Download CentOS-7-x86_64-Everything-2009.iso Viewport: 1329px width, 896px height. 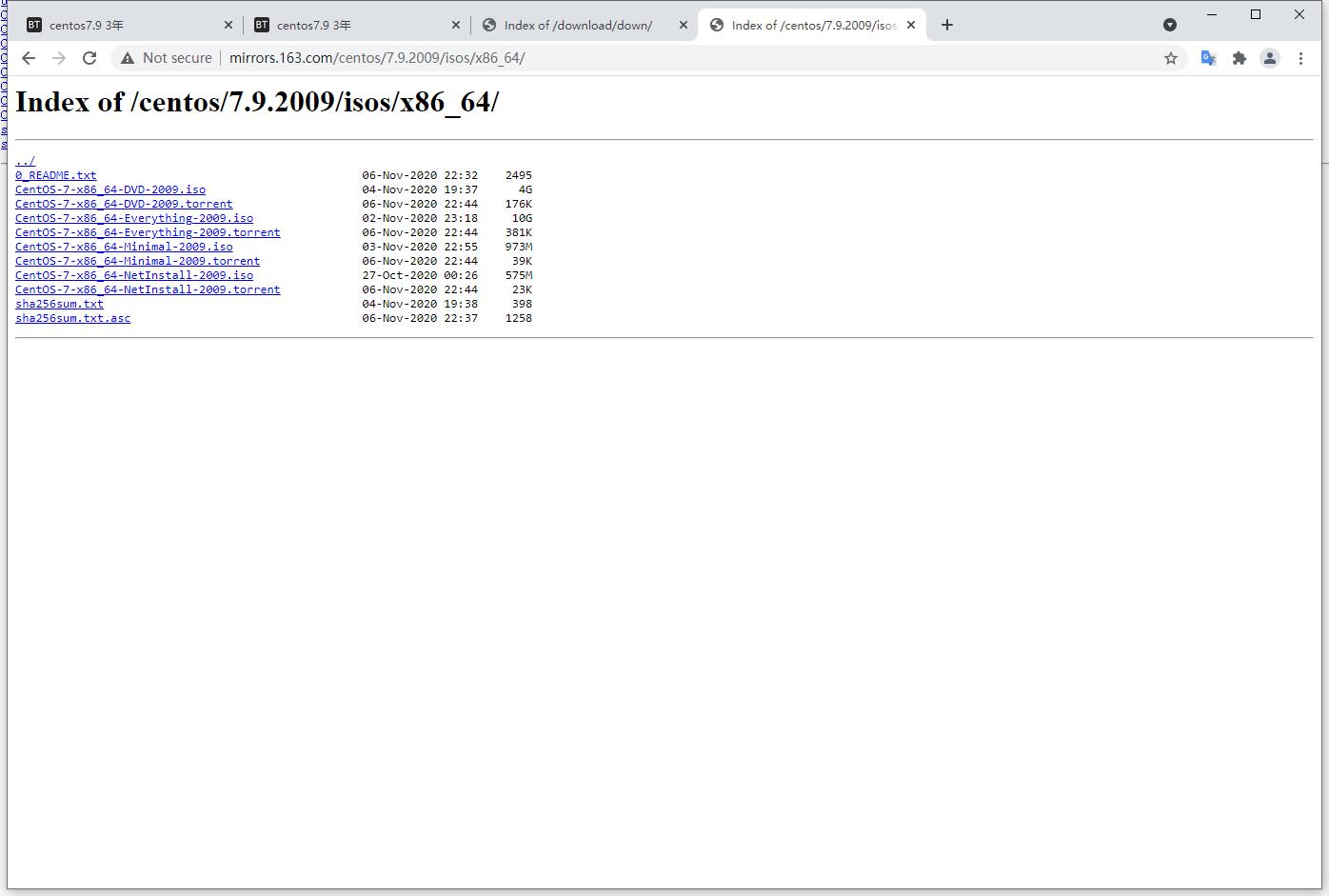(134, 218)
